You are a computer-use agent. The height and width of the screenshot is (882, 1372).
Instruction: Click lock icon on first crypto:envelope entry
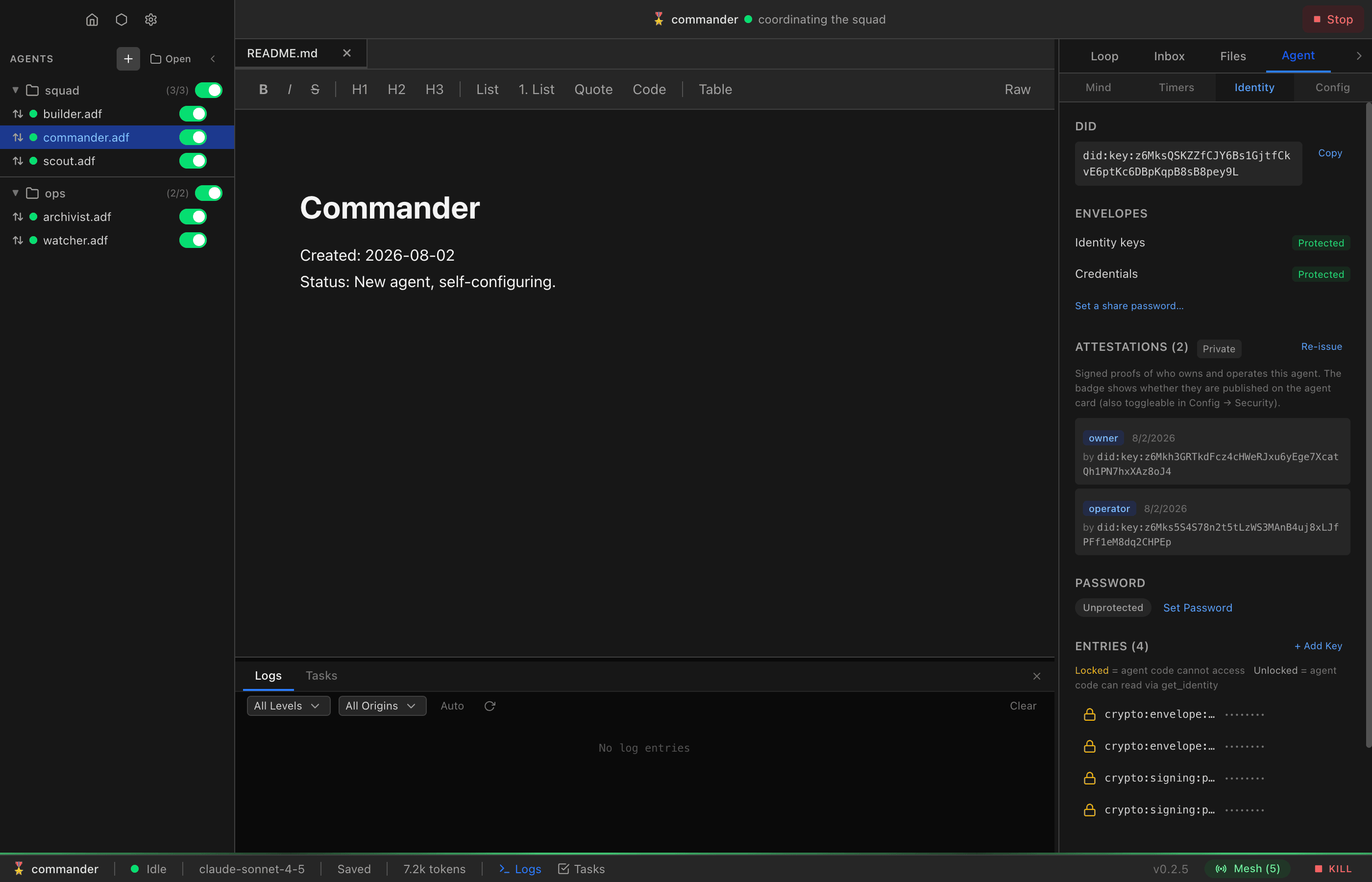tap(1090, 714)
